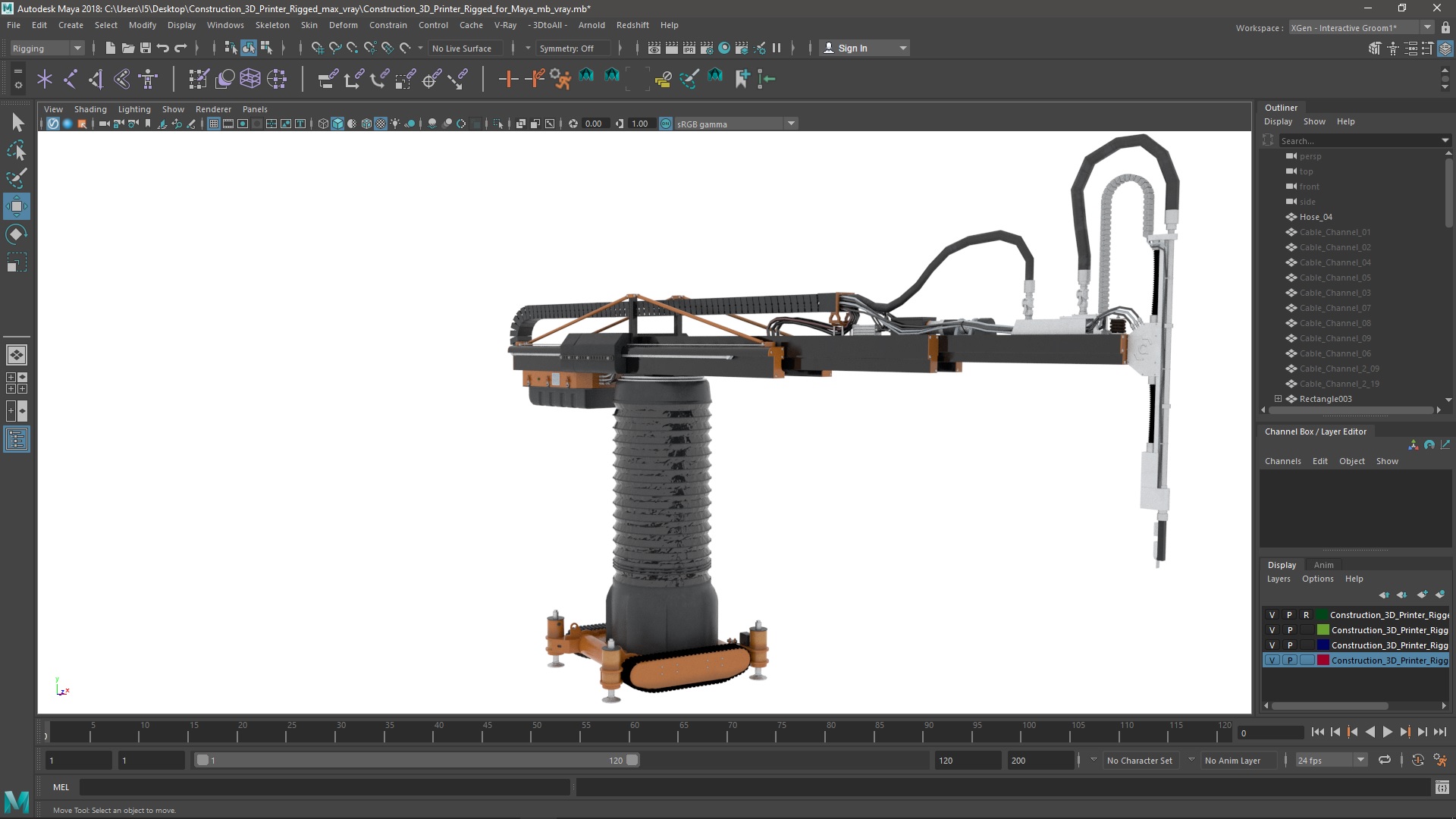Open the Deform menu
Image resolution: width=1456 pixels, height=819 pixels.
click(x=342, y=24)
